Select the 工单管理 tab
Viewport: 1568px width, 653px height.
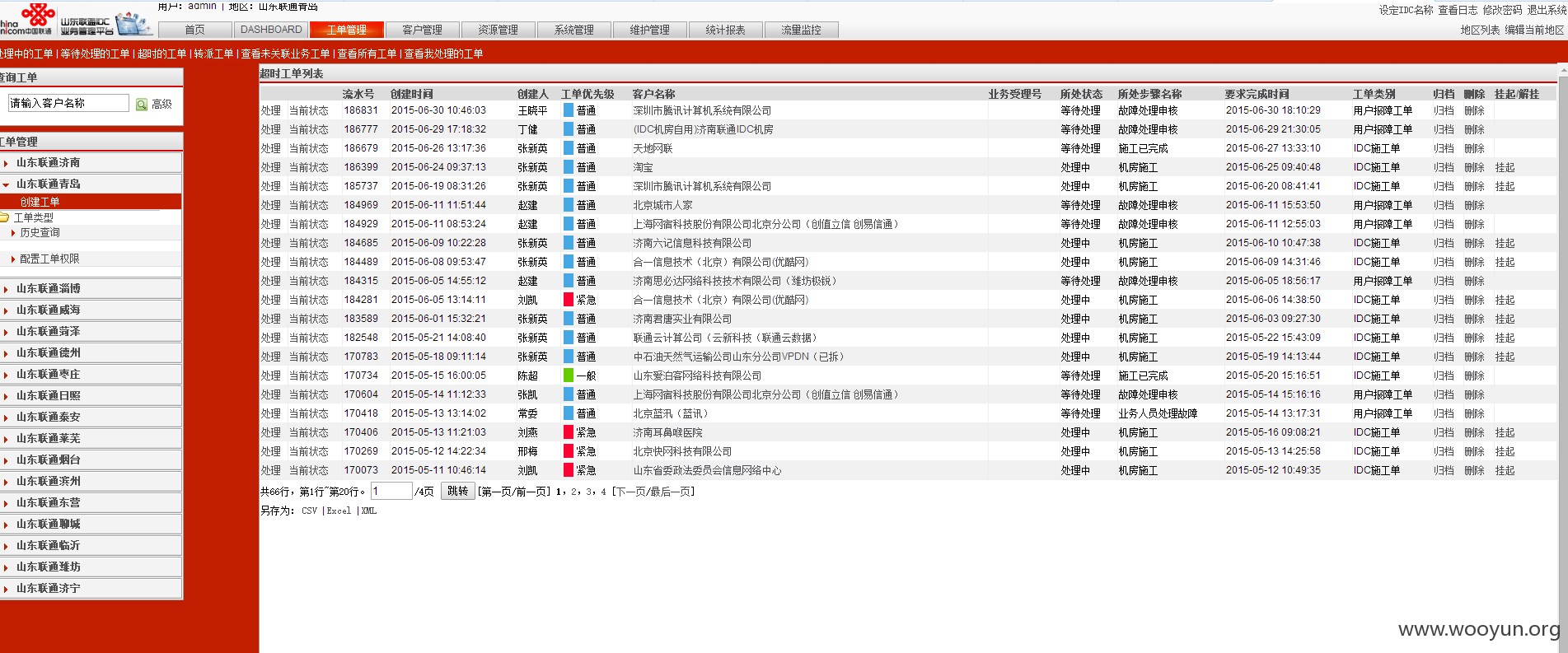pyautogui.click(x=347, y=30)
